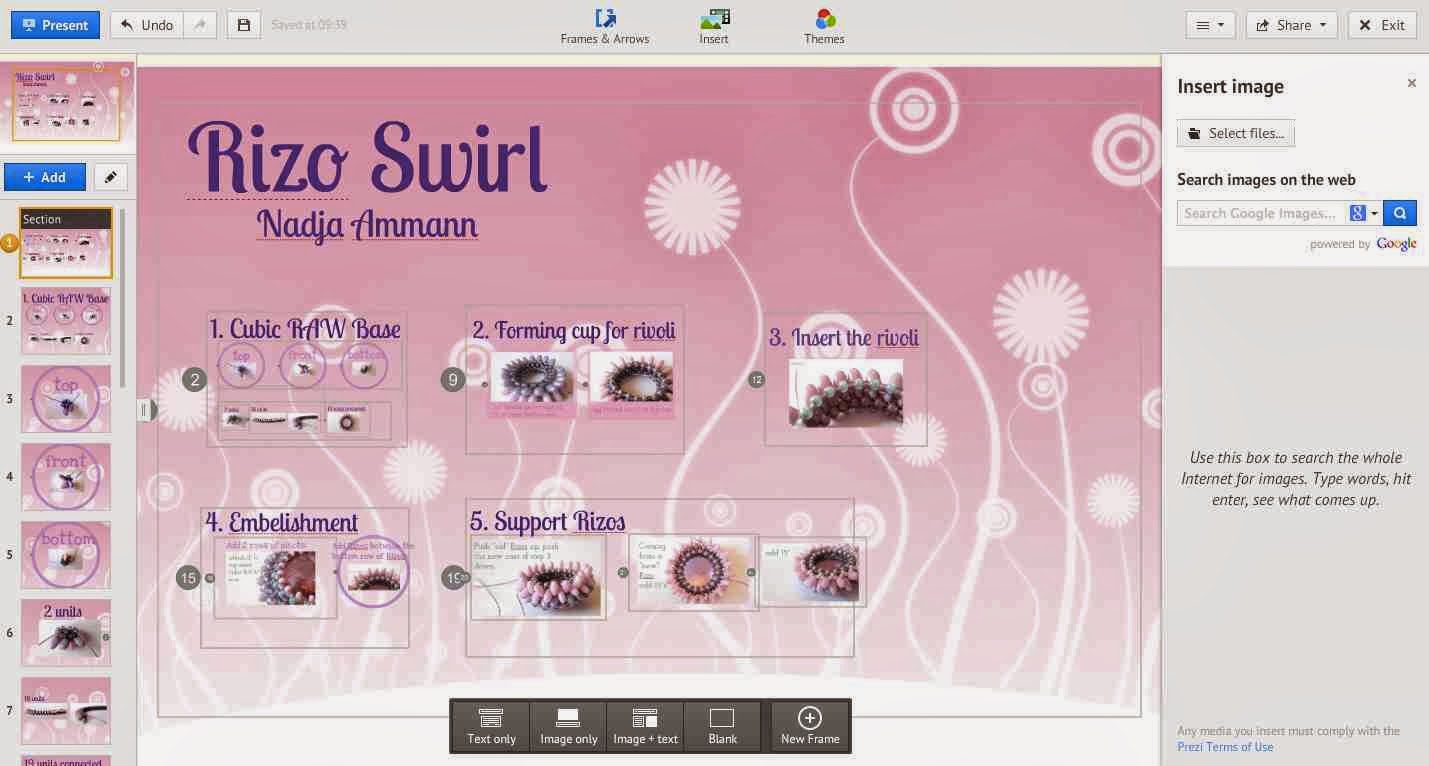Click the Google logo
Screen dimensions: 1429x766
(x=1396, y=244)
